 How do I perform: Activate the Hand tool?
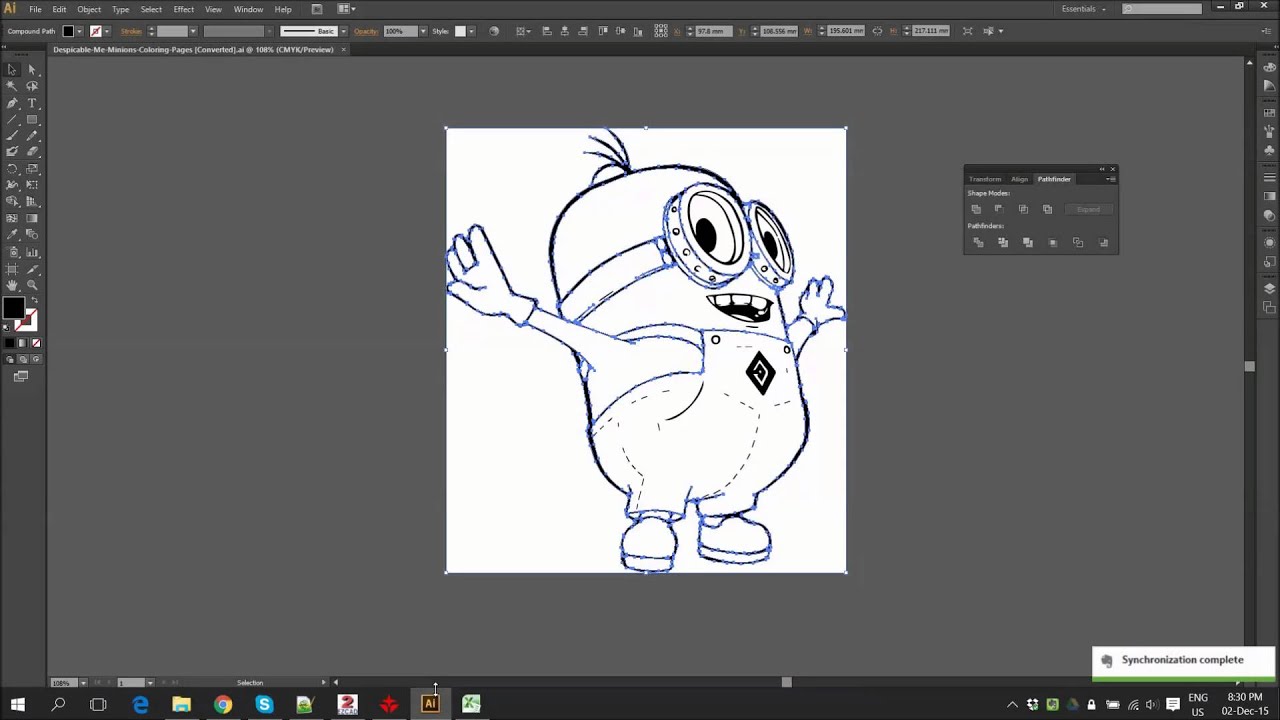coord(12,285)
